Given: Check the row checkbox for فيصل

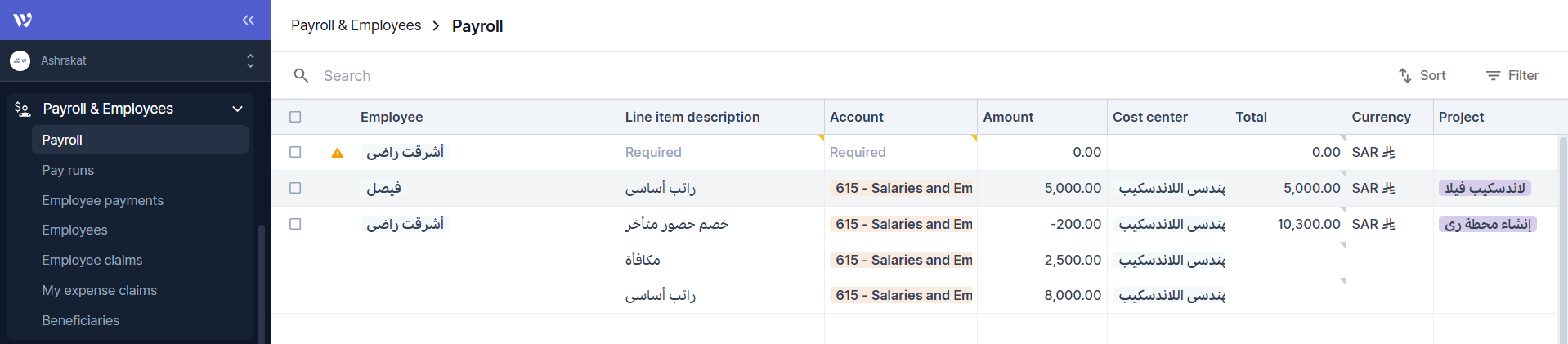Looking at the screenshot, I should tap(295, 188).
